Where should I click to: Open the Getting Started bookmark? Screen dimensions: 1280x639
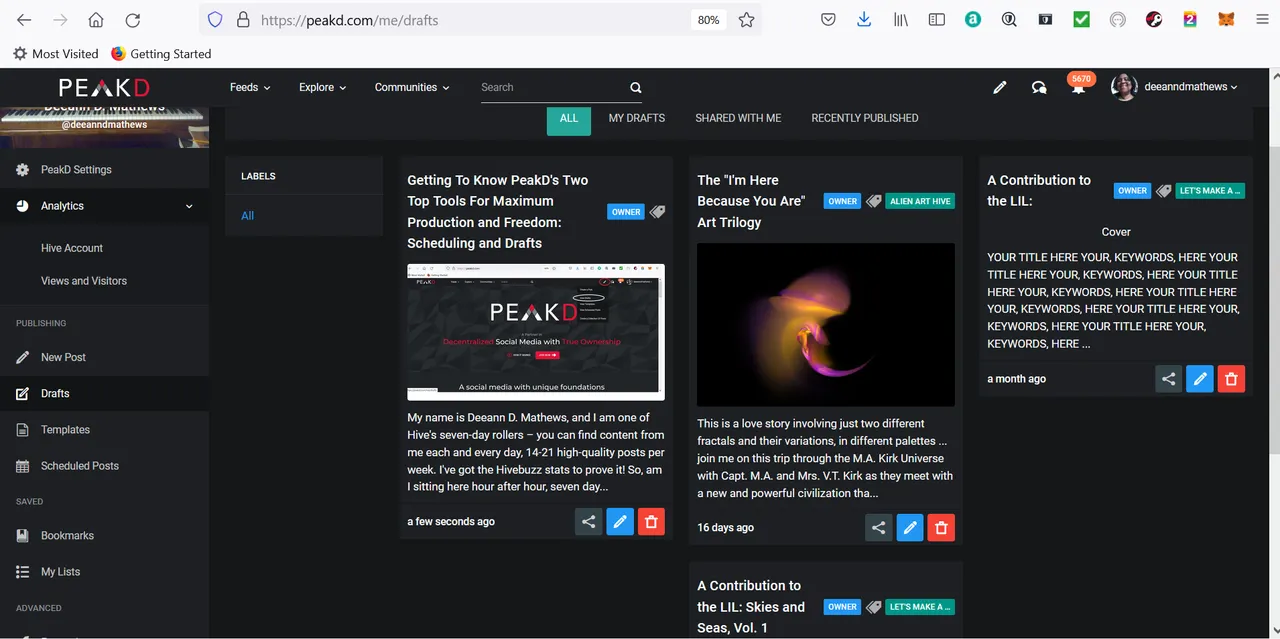[x=161, y=54]
